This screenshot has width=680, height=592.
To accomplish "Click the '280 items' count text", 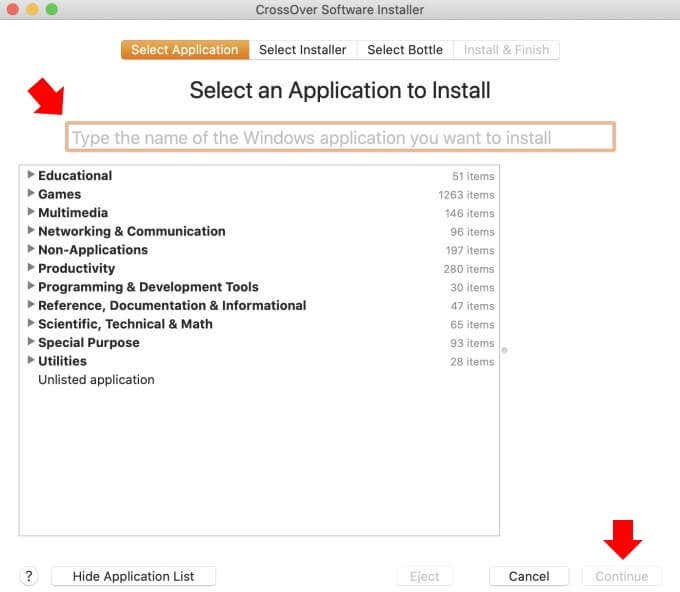I will pos(469,269).
